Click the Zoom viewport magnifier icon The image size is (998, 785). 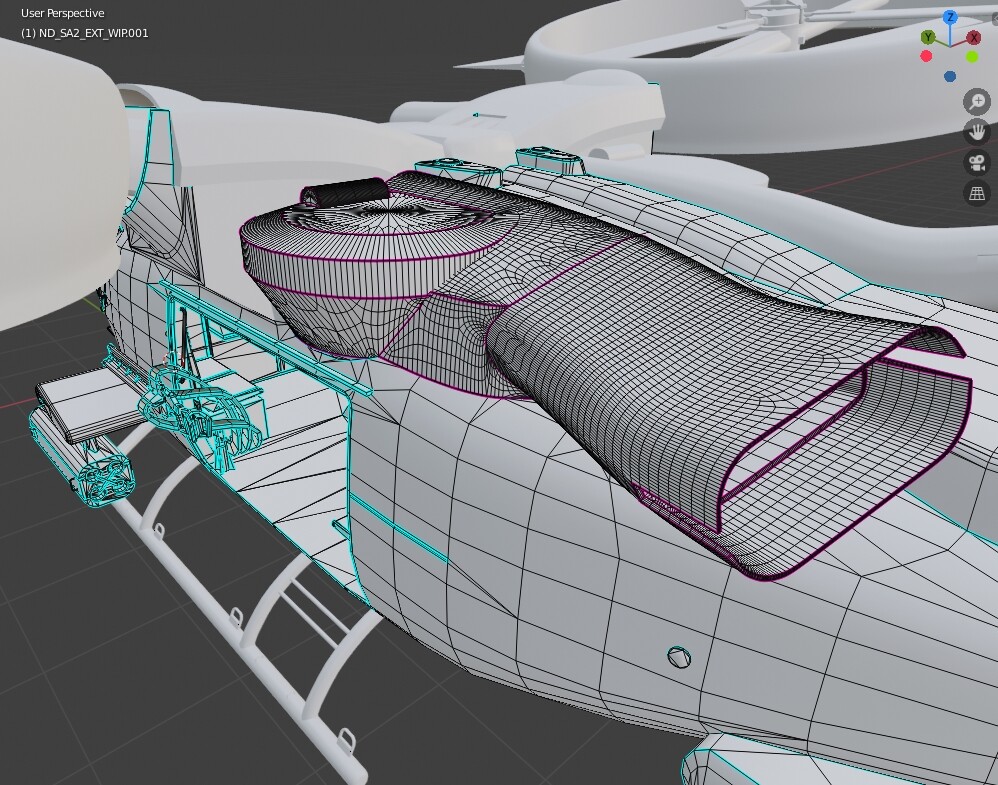coord(977,102)
